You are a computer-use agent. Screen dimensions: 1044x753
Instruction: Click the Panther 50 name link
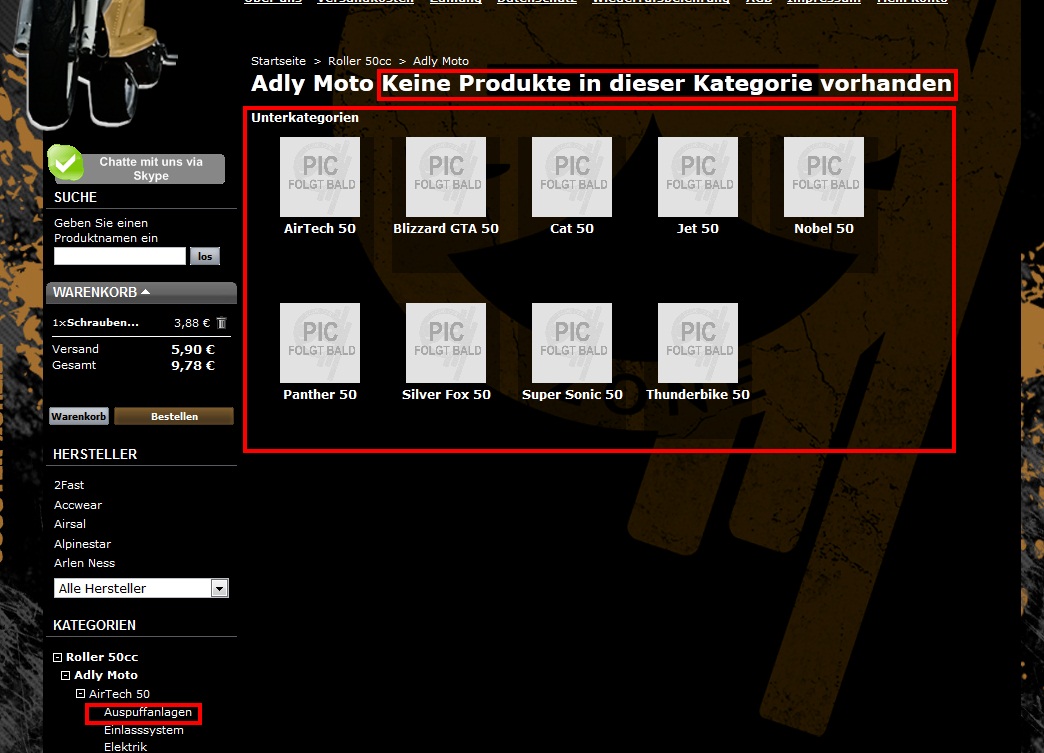tap(320, 394)
